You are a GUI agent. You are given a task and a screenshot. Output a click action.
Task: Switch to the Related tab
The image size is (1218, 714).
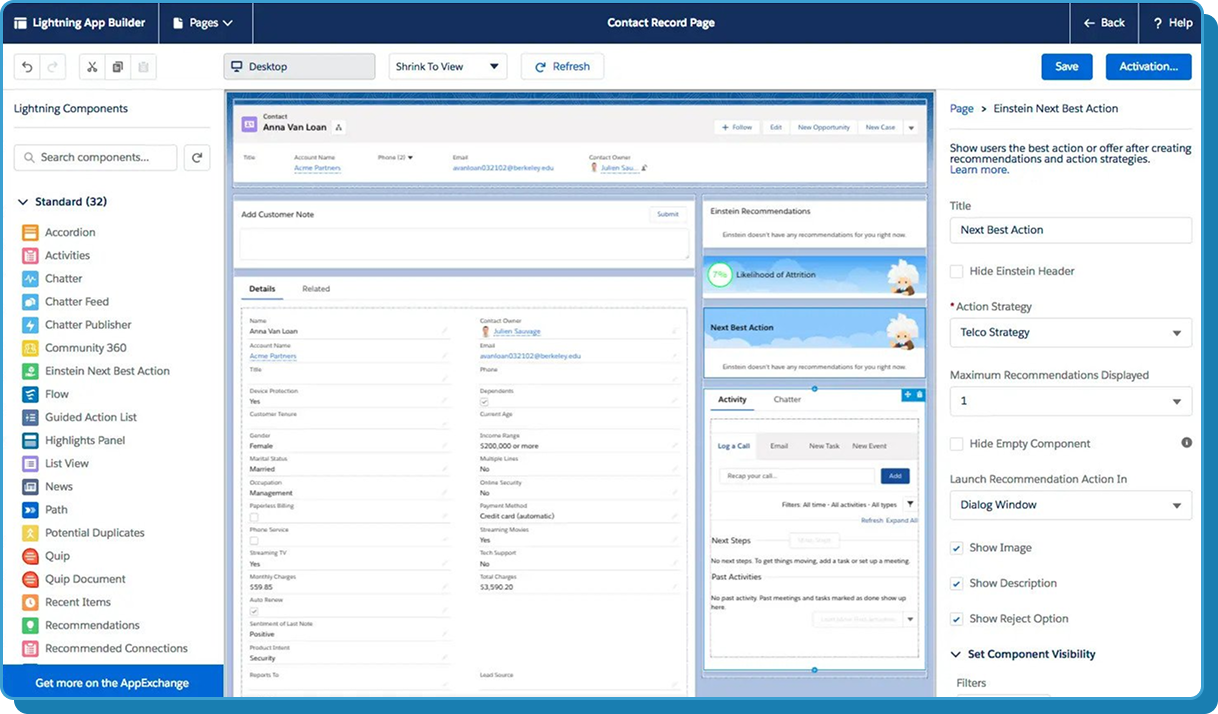pos(316,289)
